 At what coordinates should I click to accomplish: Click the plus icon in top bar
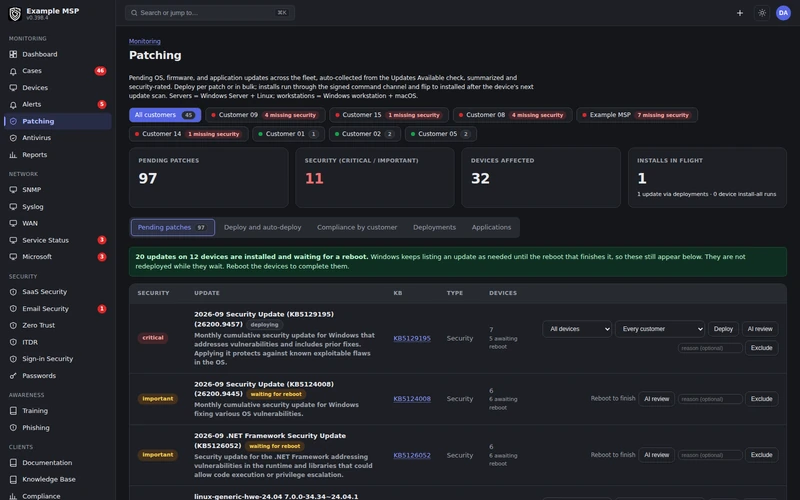740,13
